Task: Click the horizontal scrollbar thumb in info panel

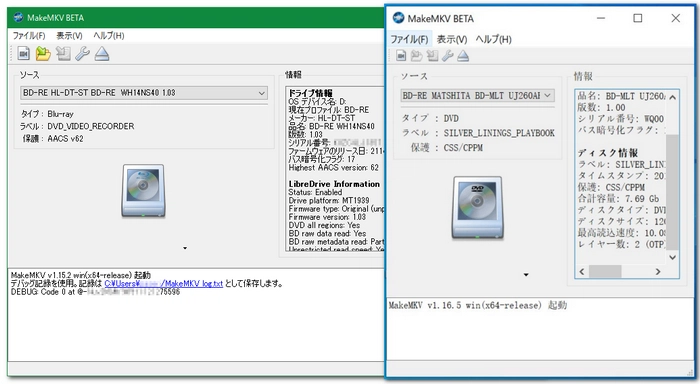Action: [x=605, y=271]
